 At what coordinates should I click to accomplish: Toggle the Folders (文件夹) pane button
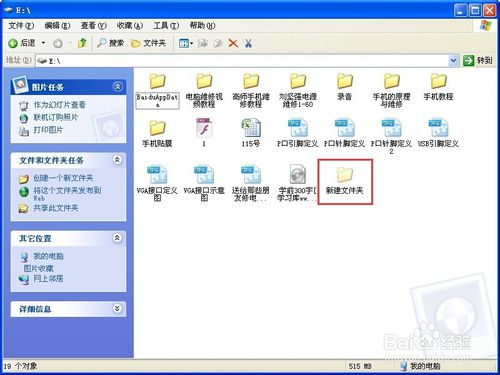click(148, 43)
